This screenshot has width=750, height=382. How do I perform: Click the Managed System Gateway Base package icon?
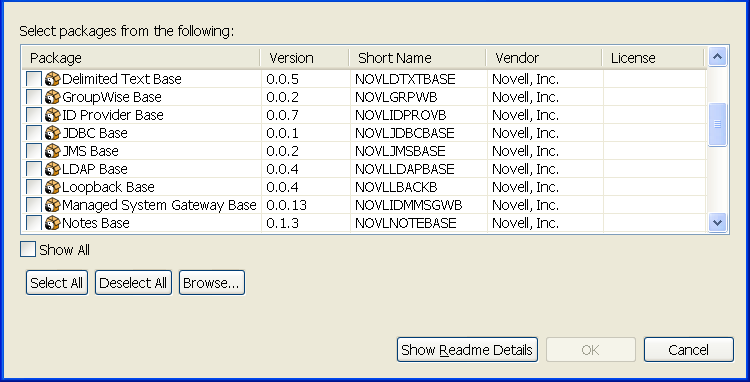point(53,205)
